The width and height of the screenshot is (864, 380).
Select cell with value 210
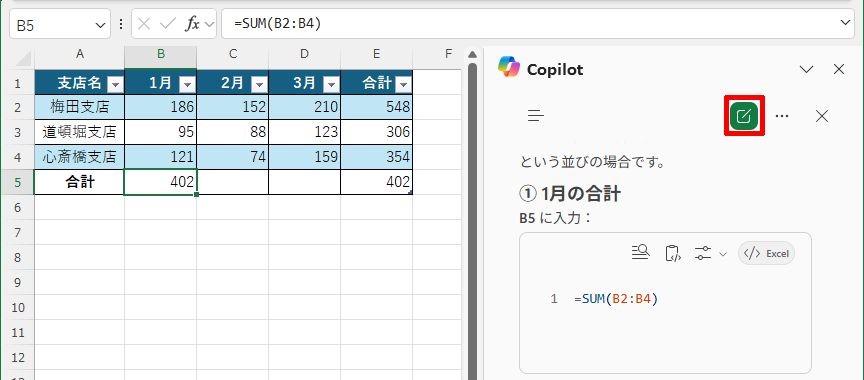305,107
